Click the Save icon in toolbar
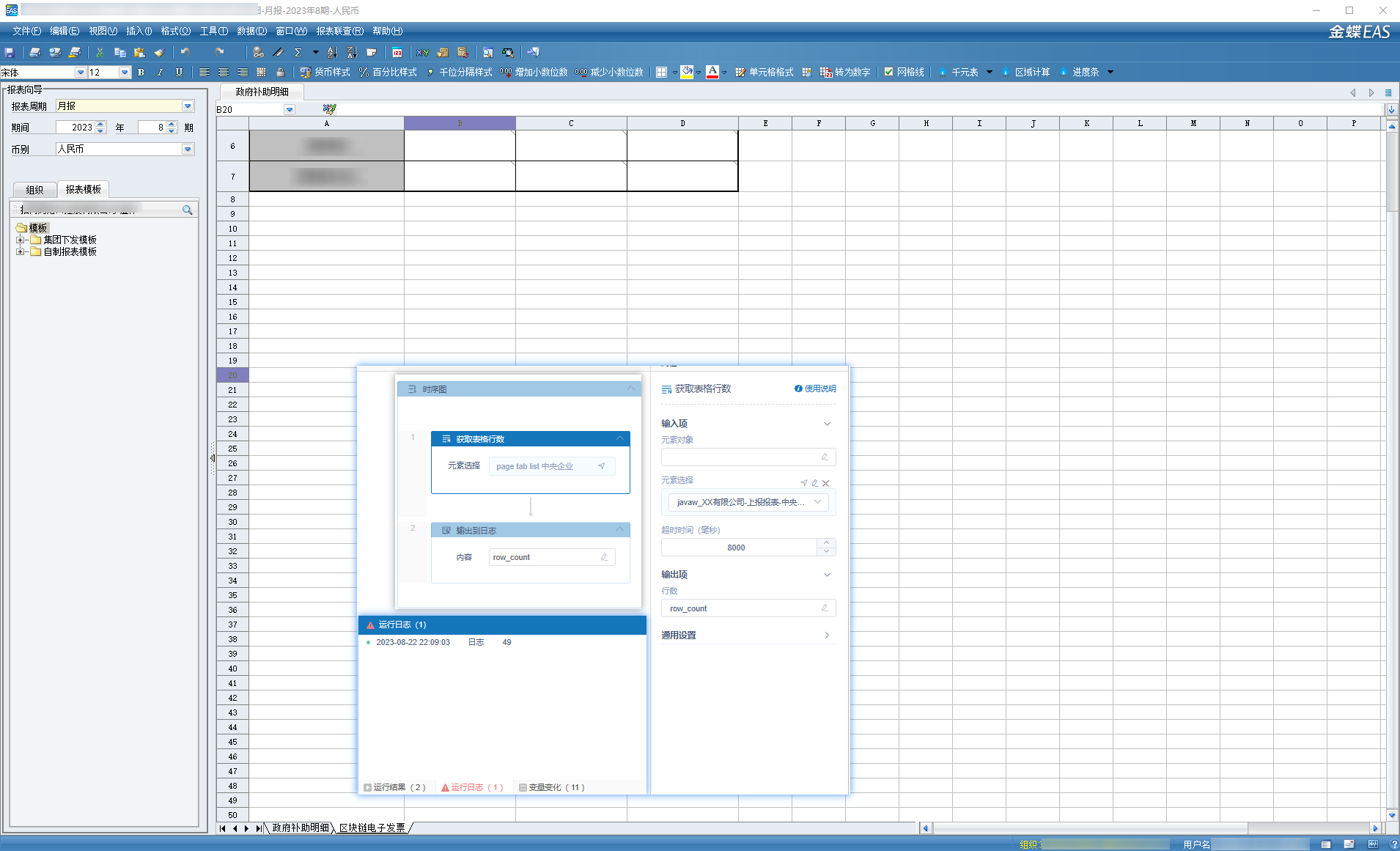Screen dimensions: 1400x851 point(10,52)
